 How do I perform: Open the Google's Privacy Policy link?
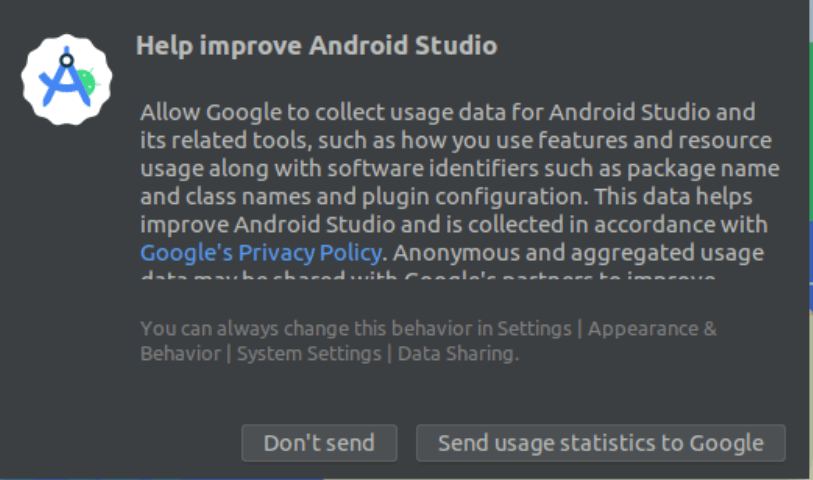click(260, 251)
